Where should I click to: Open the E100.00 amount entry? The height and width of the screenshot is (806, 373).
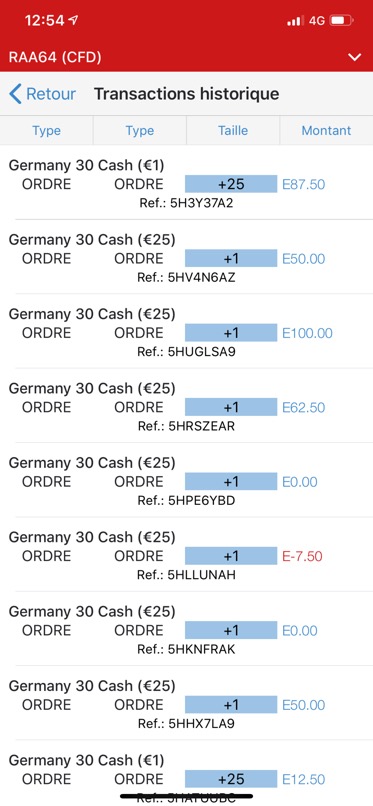point(307,333)
